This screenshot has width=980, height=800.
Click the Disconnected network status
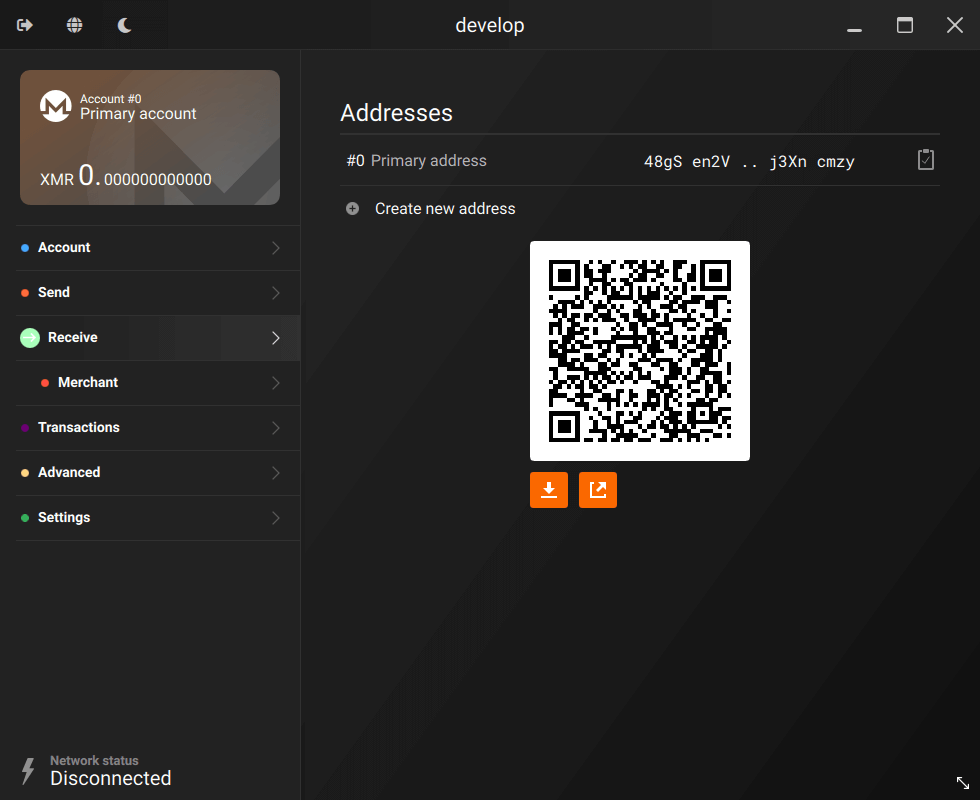(110, 778)
